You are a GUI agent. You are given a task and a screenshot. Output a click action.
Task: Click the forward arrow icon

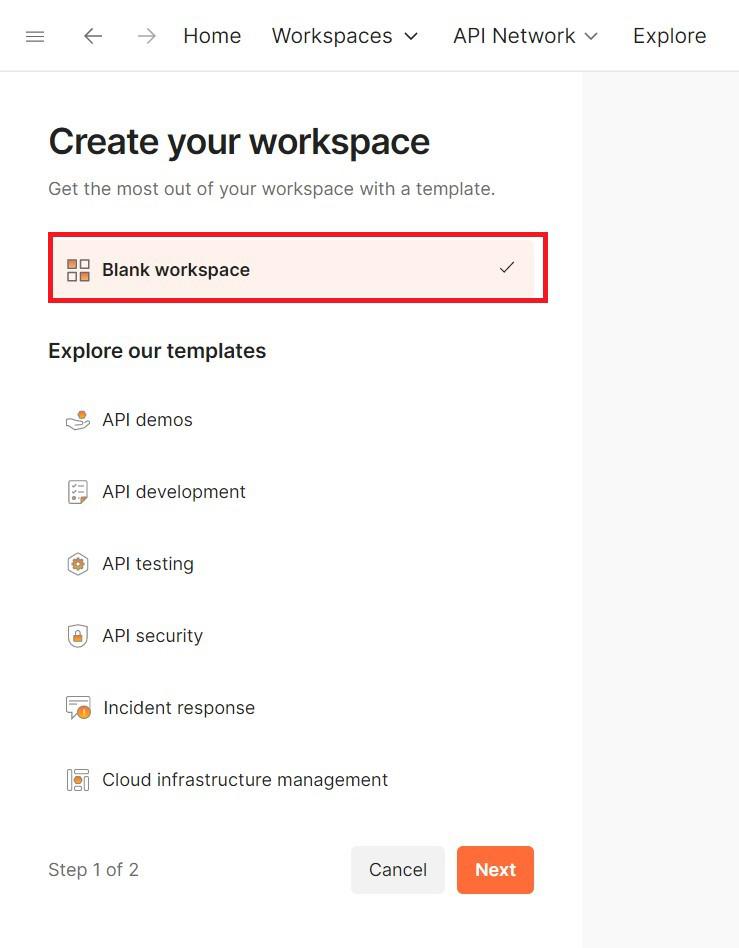[x=147, y=36]
